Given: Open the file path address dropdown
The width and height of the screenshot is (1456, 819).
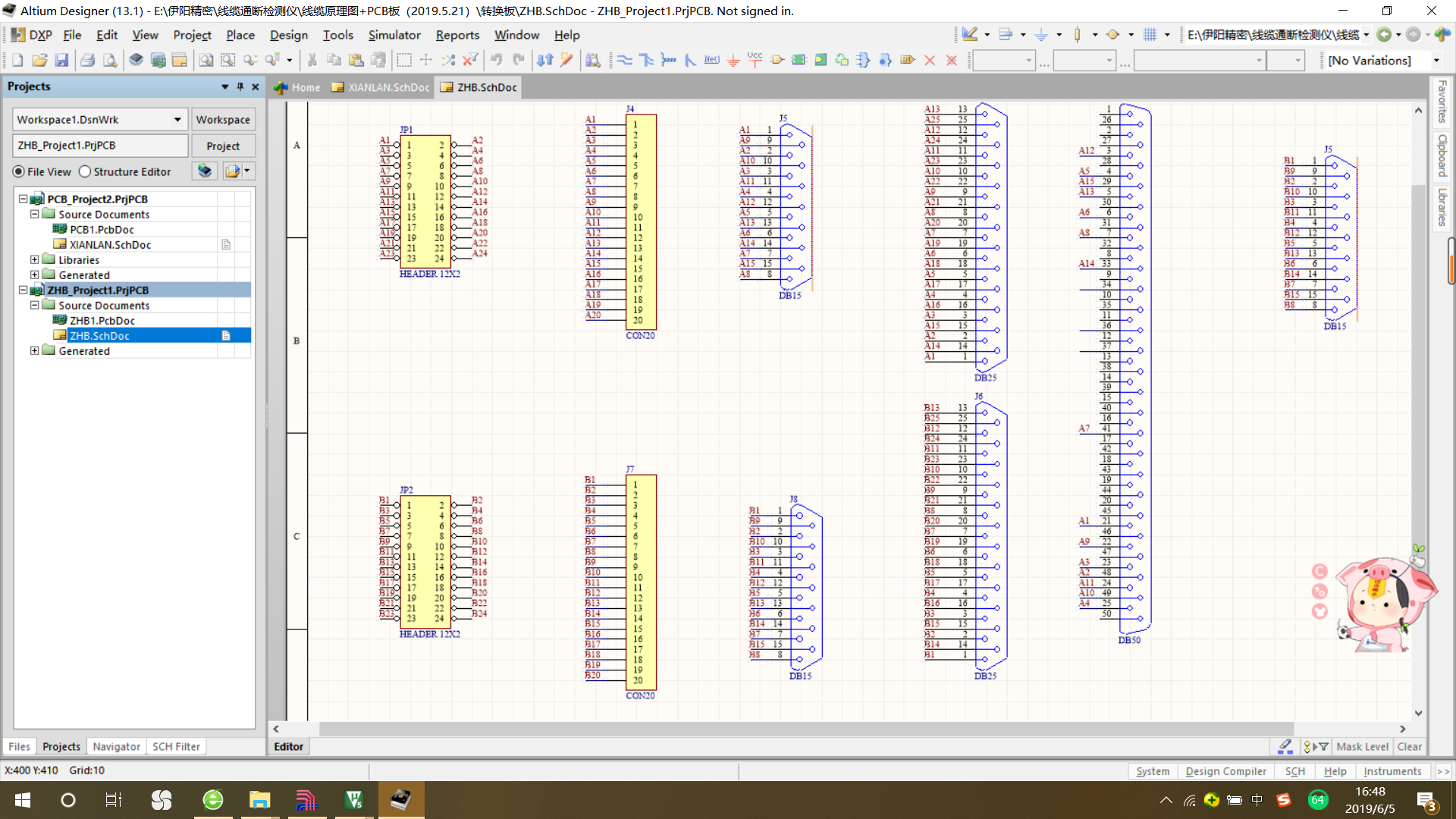Looking at the screenshot, I should pyautogui.click(x=1367, y=35).
